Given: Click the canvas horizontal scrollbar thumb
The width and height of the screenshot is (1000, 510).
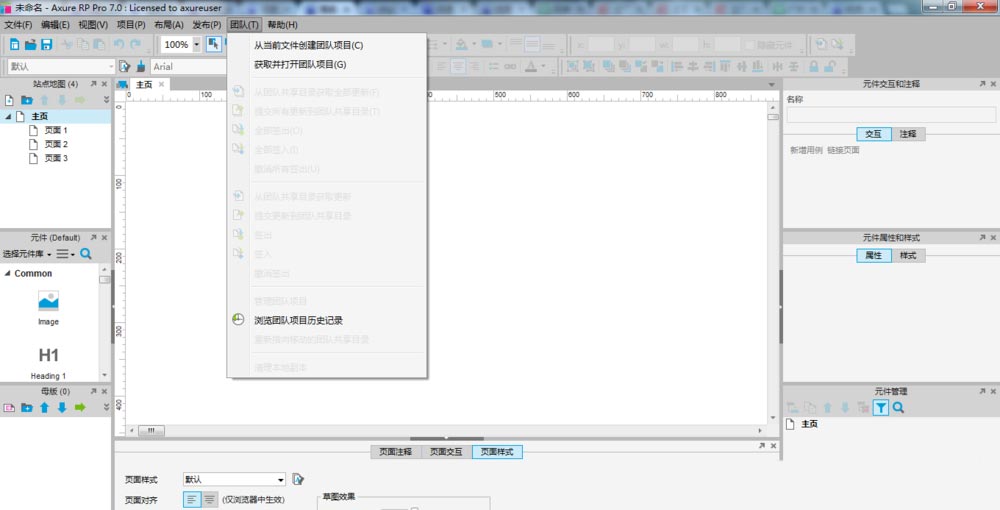Looking at the screenshot, I should [x=151, y=430].
